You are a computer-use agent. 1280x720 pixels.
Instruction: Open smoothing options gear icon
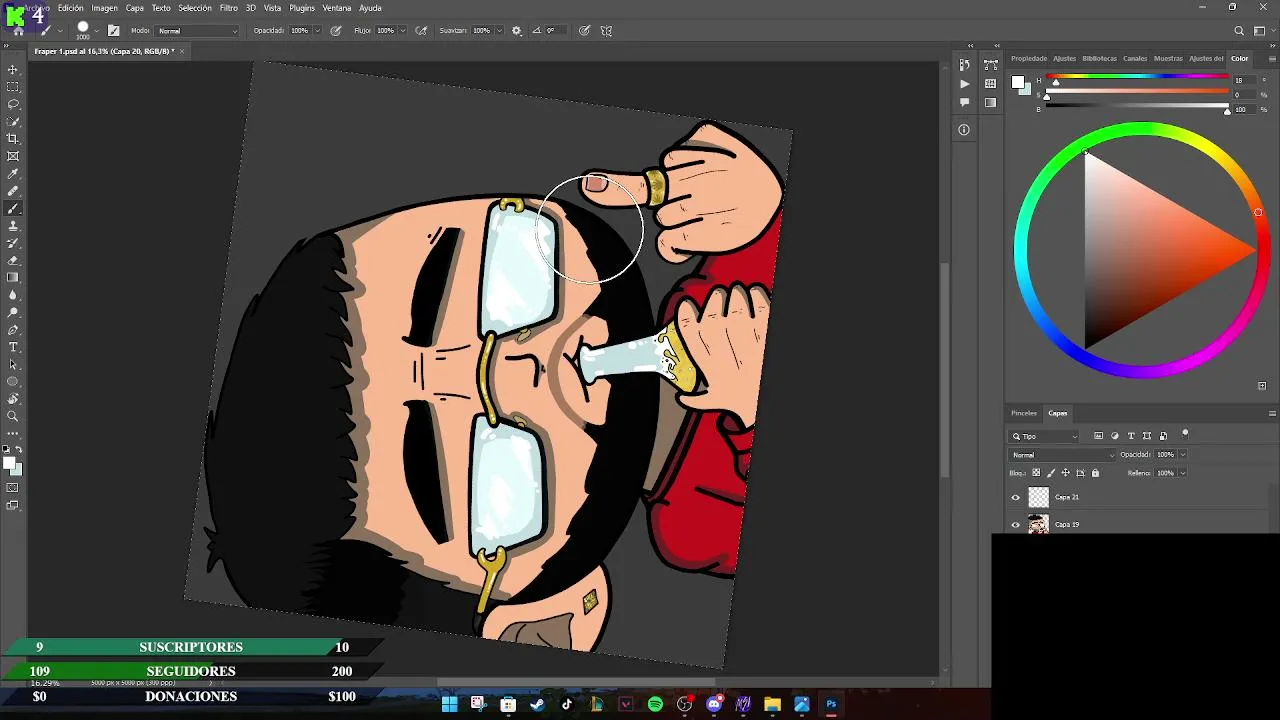517,31
